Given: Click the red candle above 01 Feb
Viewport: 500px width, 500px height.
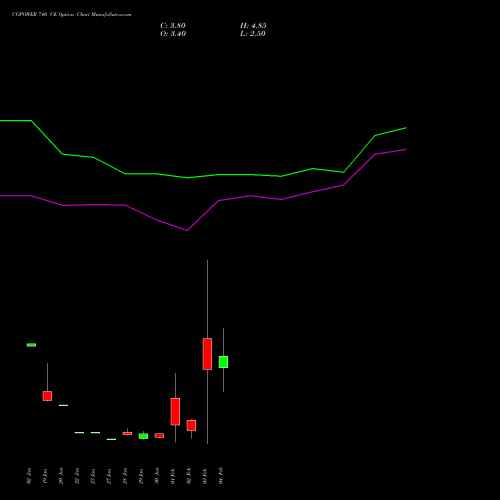Looking at the screenshot, I should click(175, 411).
